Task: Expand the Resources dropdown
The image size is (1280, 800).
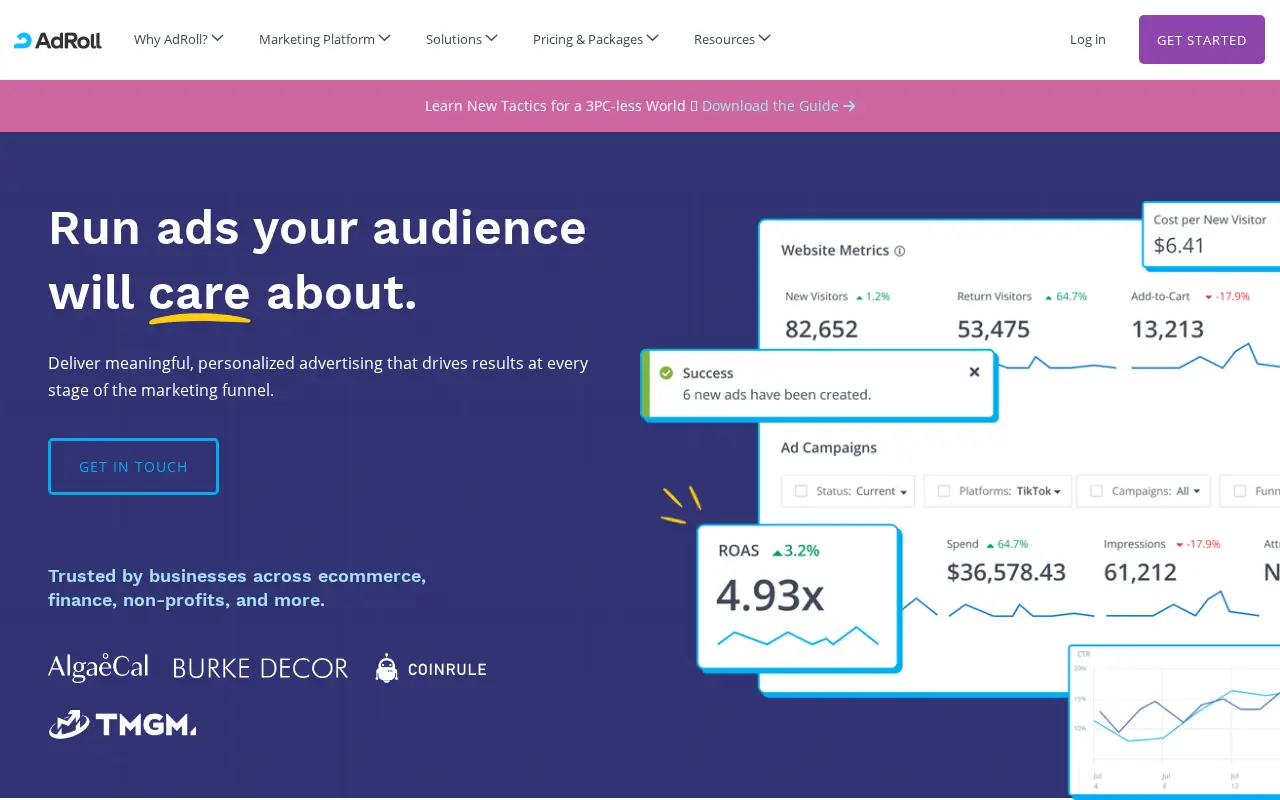Action: [x=732, y=39]
